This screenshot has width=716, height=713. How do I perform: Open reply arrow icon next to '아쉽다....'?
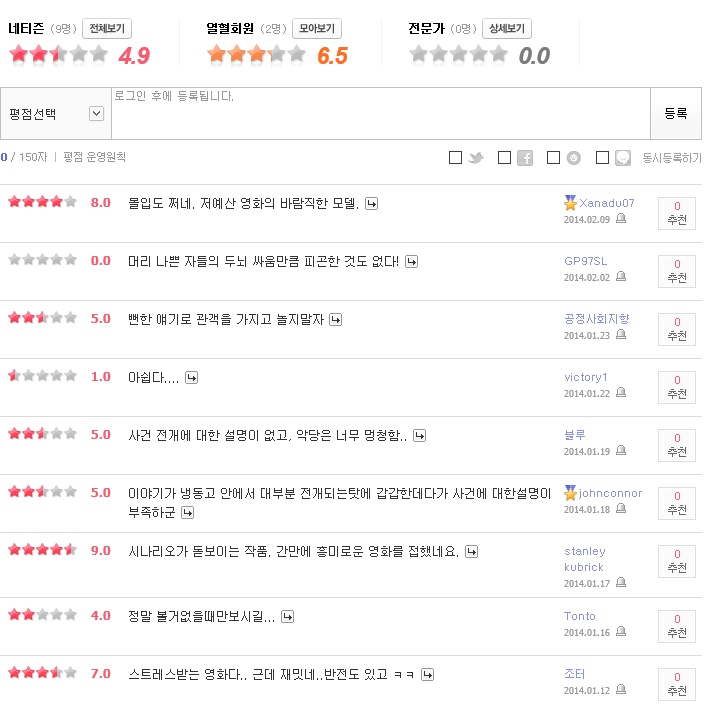click(x=192, y=377)
